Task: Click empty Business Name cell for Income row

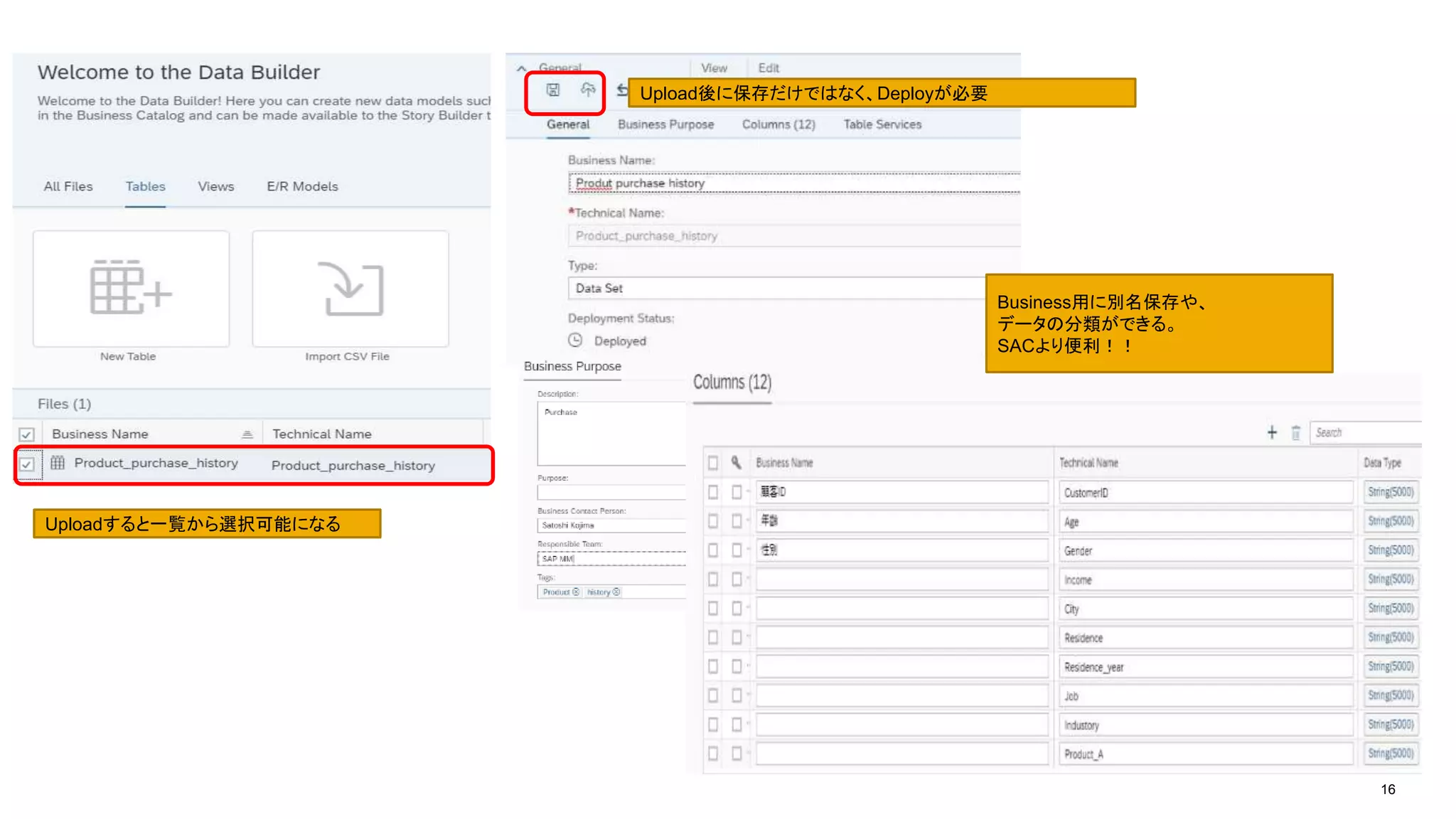Action: tap(902, 579)
